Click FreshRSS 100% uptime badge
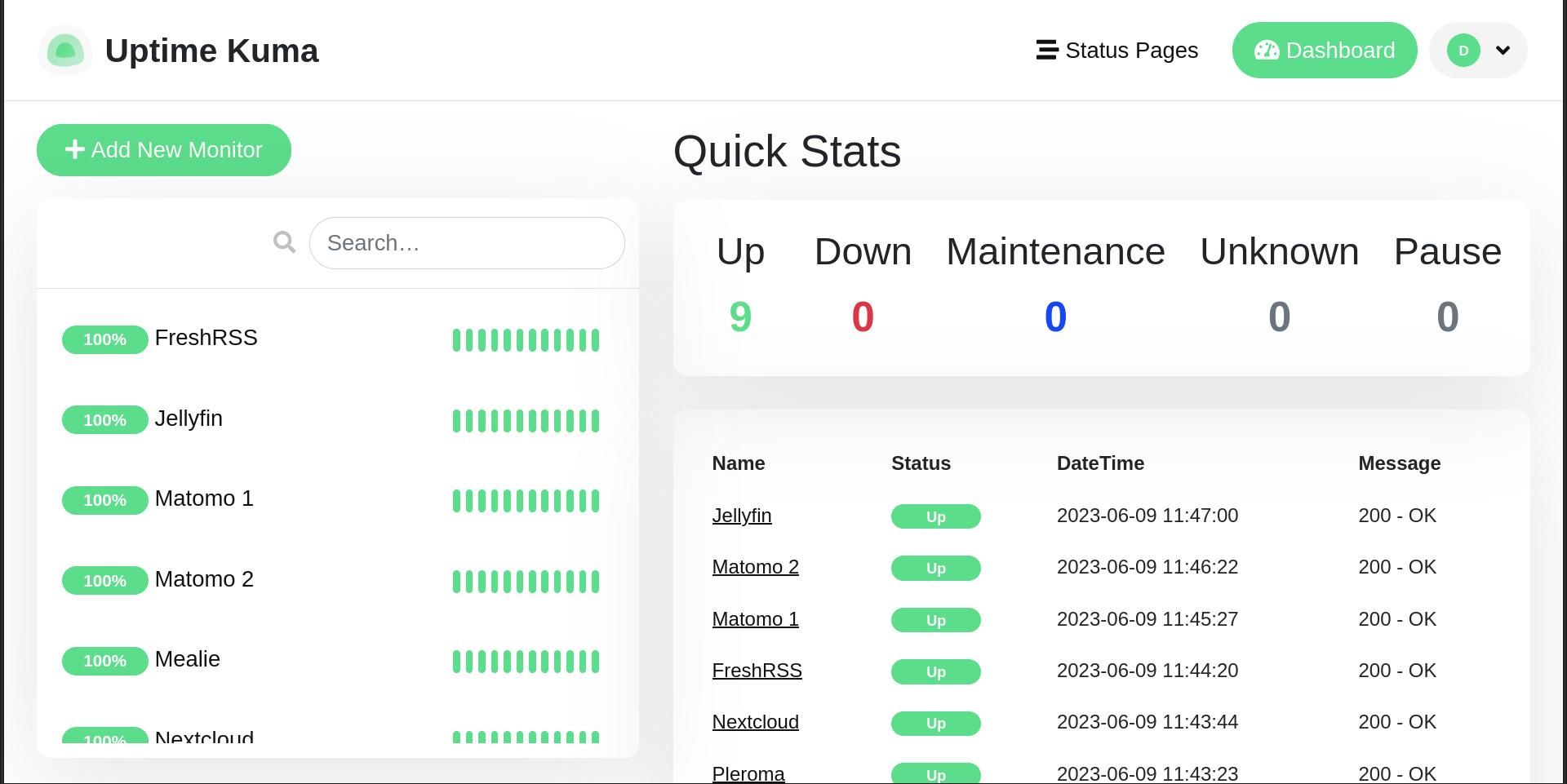 point(104,339)
